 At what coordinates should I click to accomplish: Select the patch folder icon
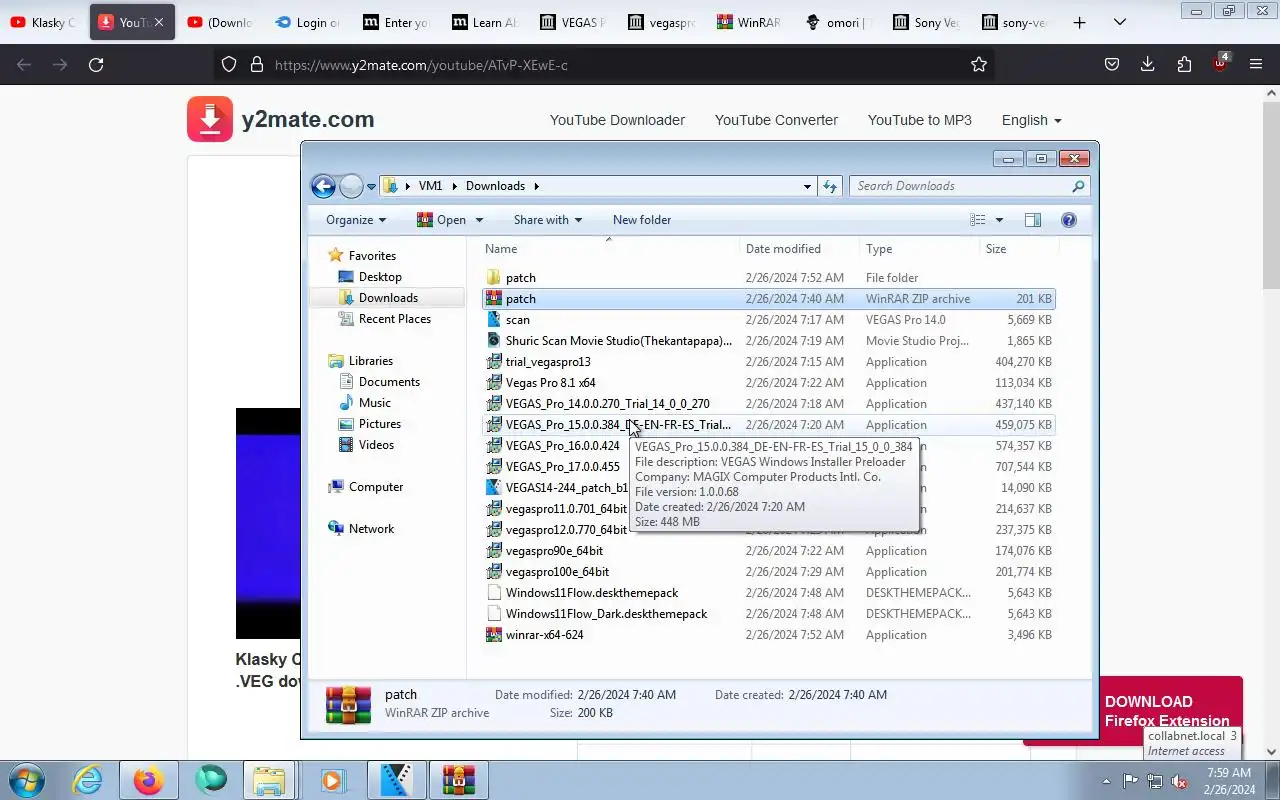tap(494, 278)
